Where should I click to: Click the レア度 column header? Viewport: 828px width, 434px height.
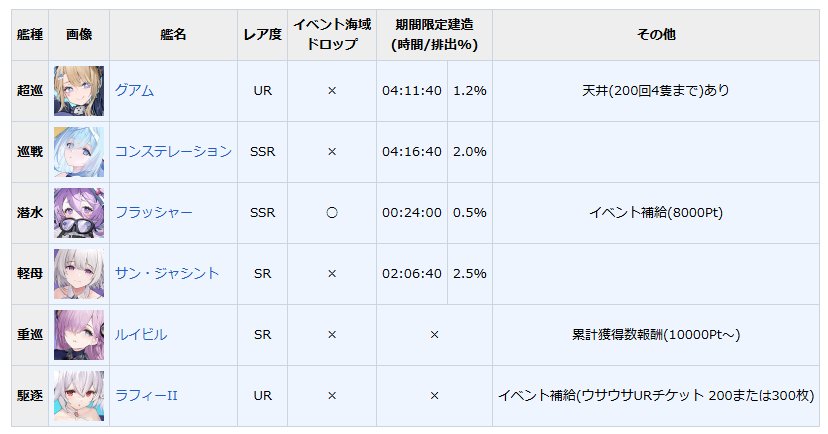coord(262,35)
